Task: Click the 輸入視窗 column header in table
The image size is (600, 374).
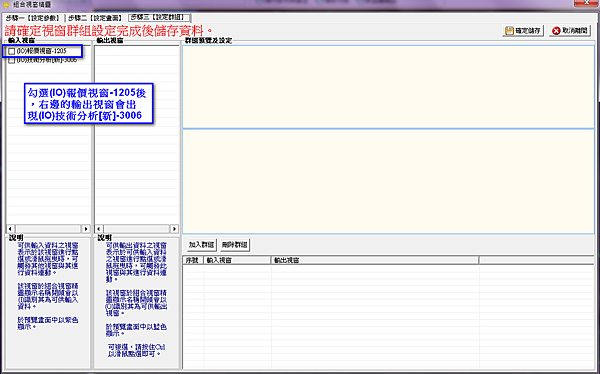Action: pos(237,260)
